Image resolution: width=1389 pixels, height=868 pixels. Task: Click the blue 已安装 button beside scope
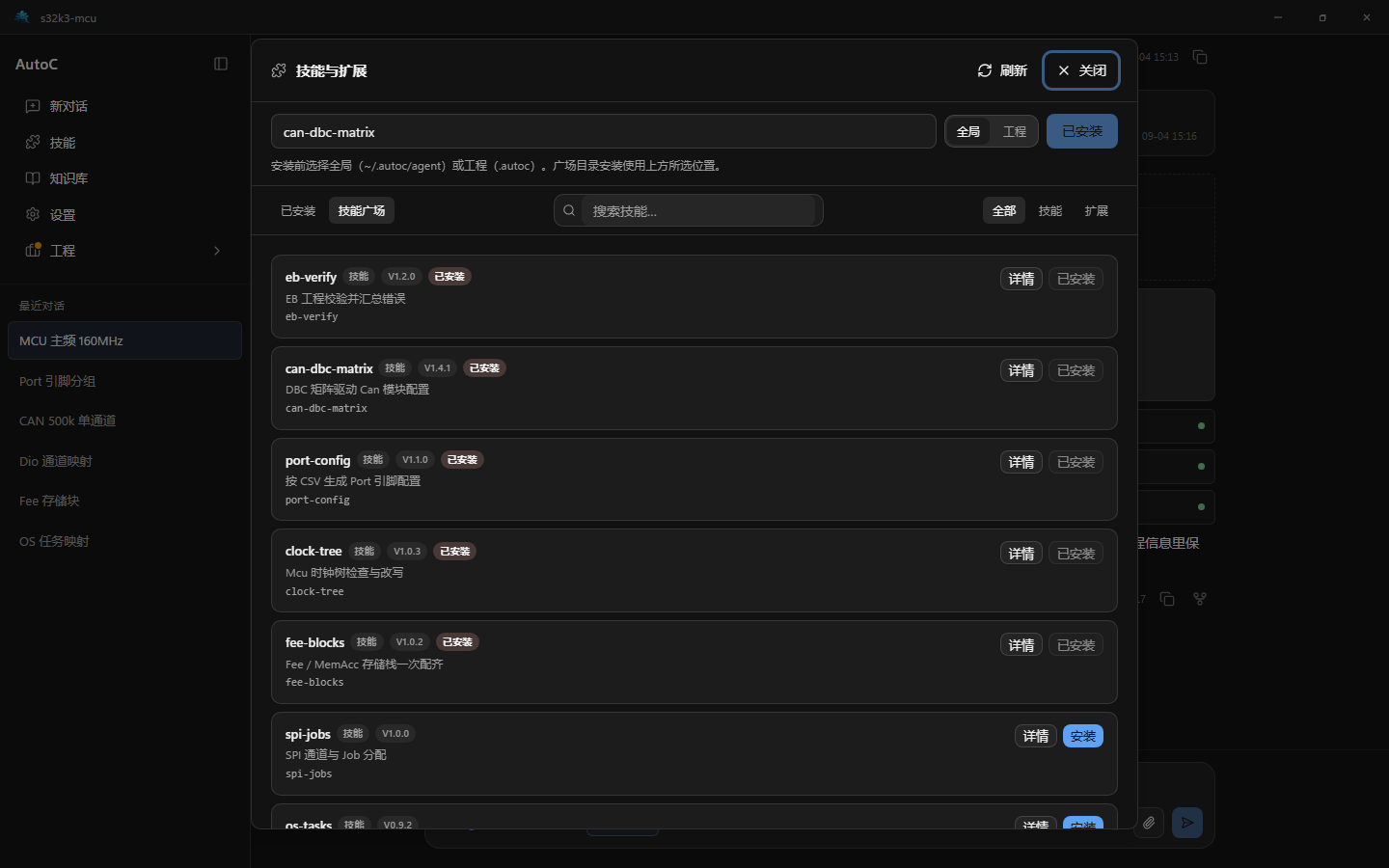coord(1082,131)
